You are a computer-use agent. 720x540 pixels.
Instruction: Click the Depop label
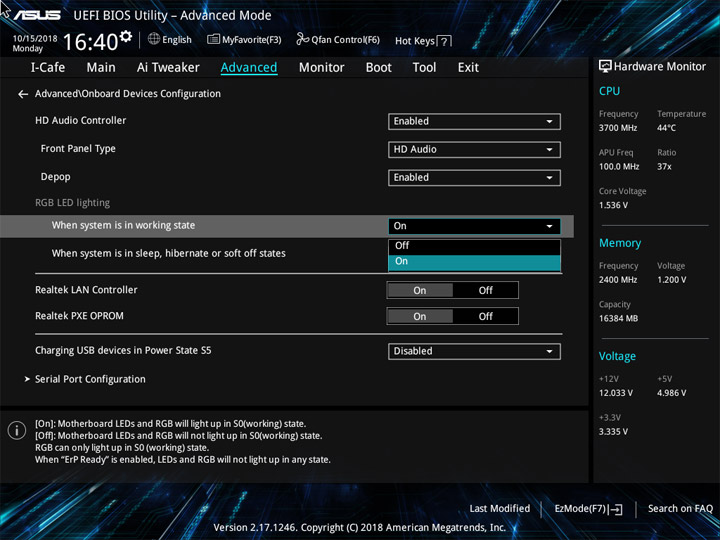(x=56, y=177)
